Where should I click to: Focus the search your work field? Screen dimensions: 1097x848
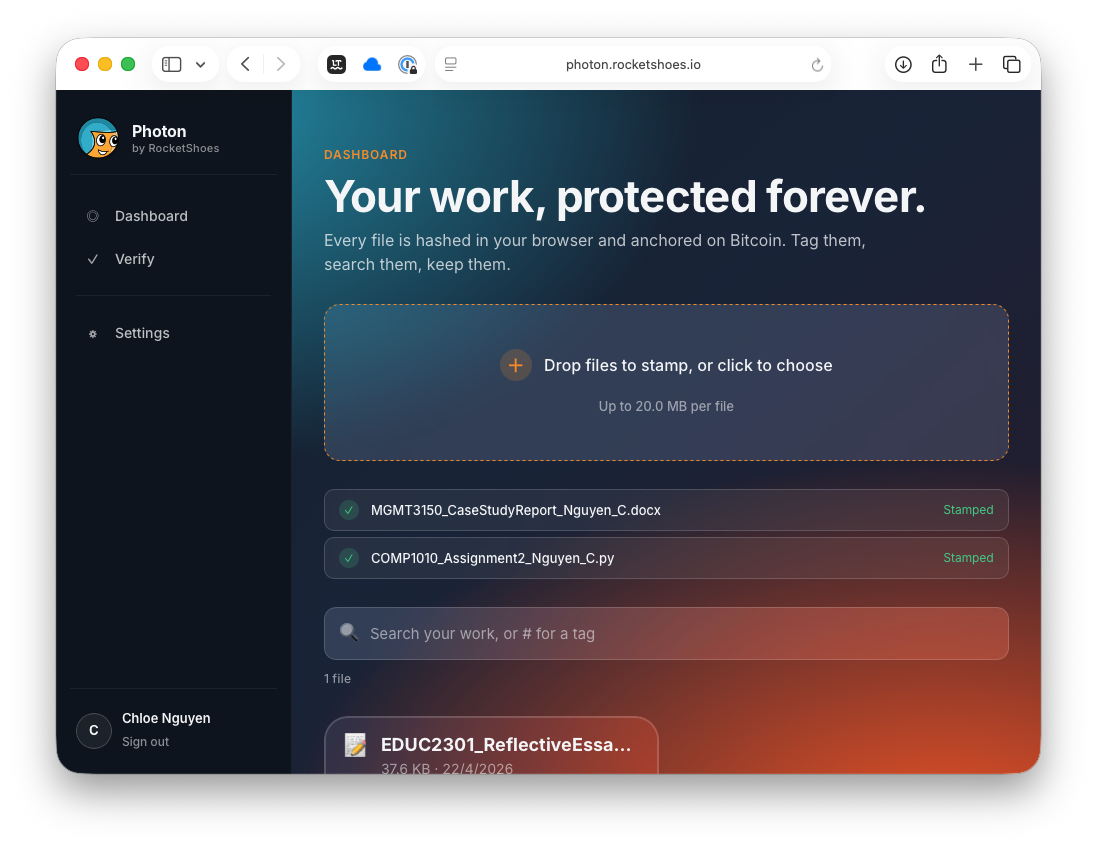pos(680,634)
